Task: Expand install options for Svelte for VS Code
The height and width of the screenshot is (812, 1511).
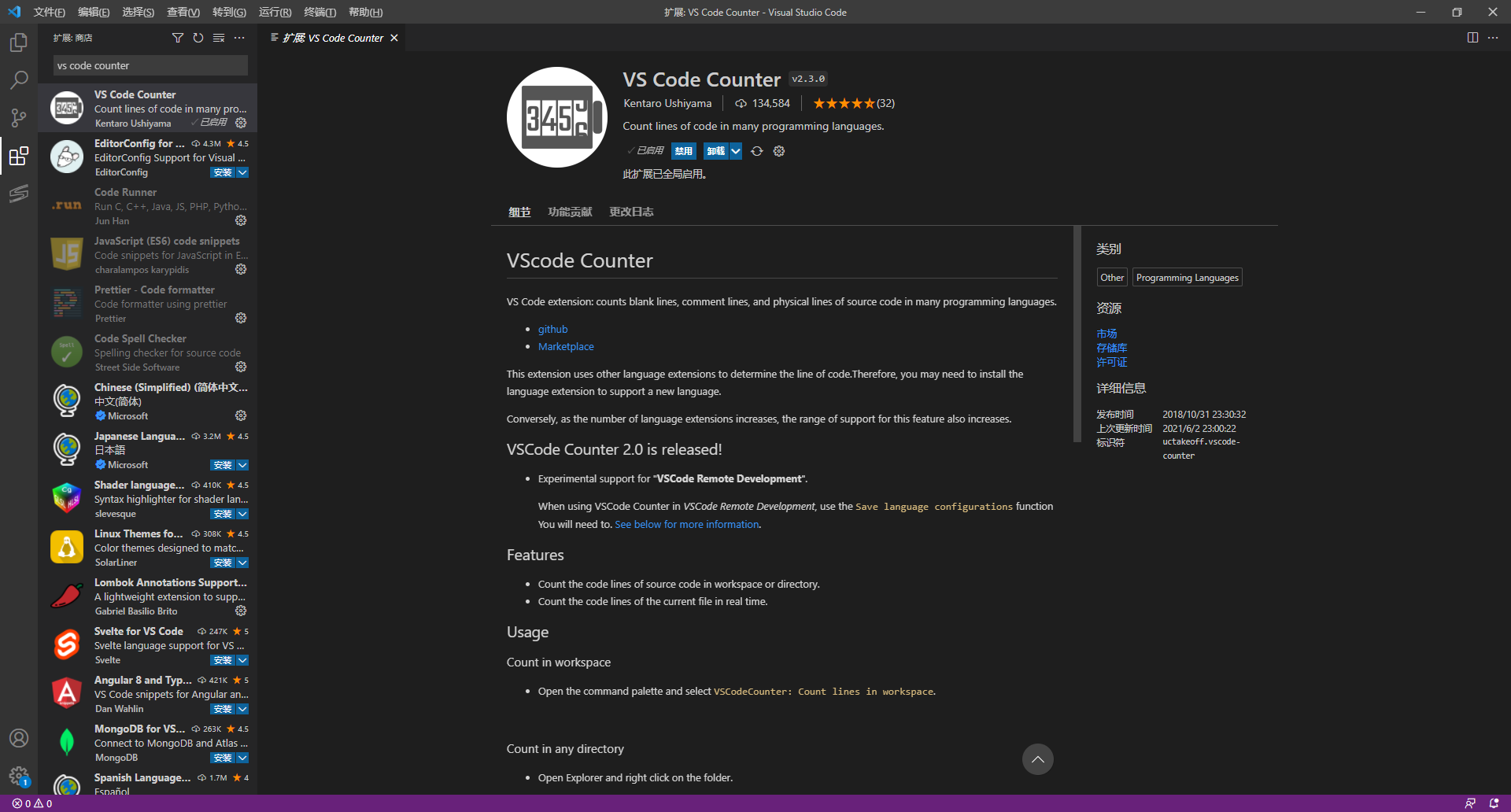Action: pyautogui.click(x=242, y=660)
